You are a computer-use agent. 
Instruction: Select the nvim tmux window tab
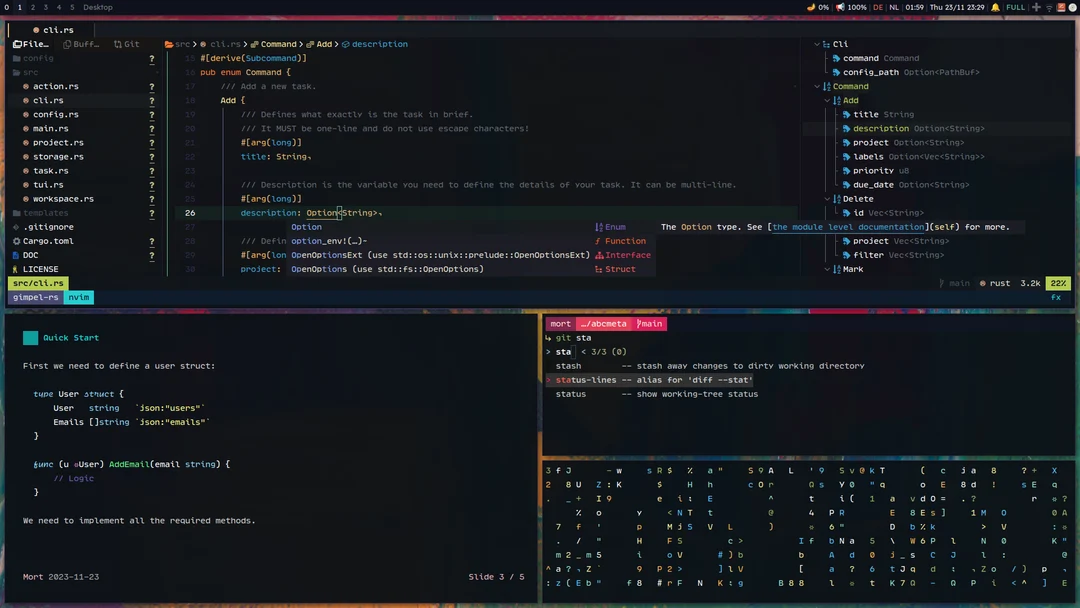pyautogui.click(x=78, y=297)
